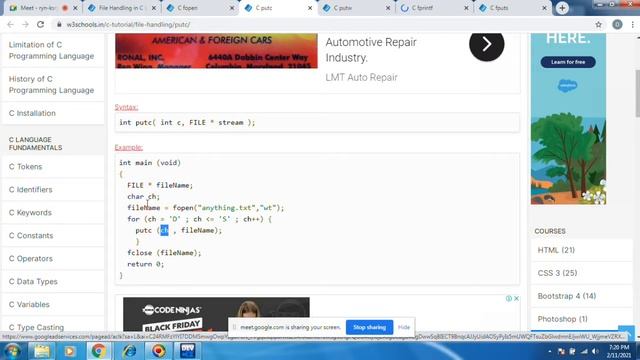Image resolution: width=640 pixels, height=360 pixels.
Task: Open the DEV app in the taskbar
Action: (x=187, y=351)
